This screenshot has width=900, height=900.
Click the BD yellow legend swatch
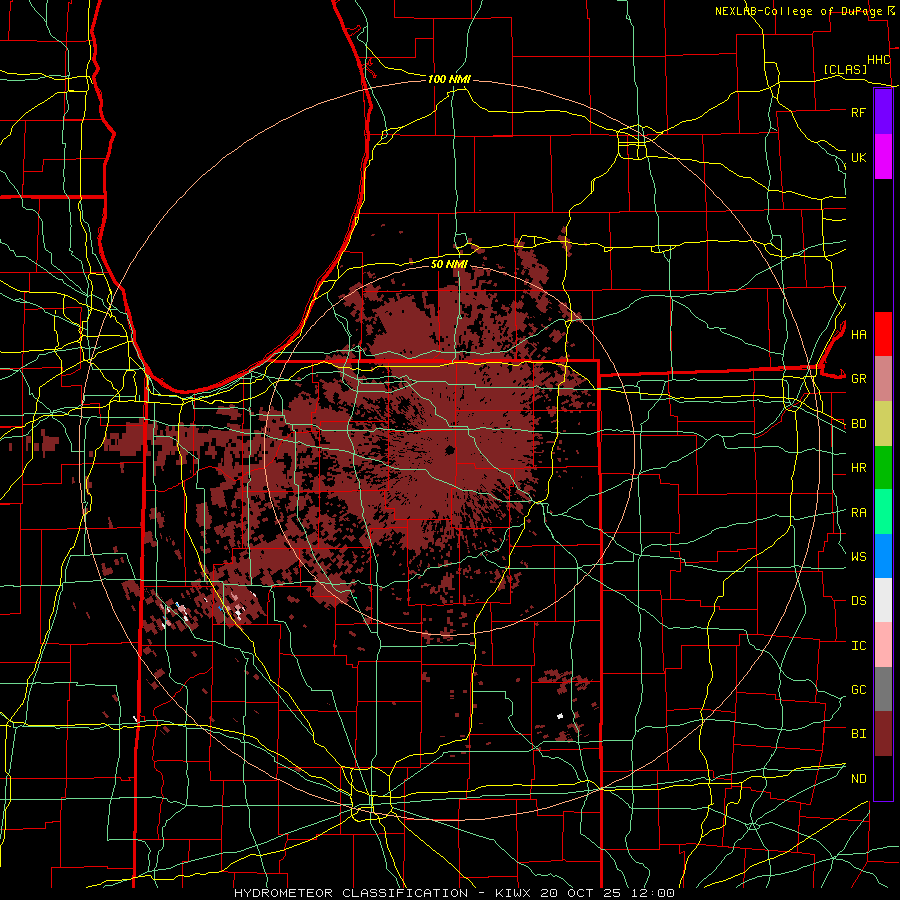[x=883, y=424]
